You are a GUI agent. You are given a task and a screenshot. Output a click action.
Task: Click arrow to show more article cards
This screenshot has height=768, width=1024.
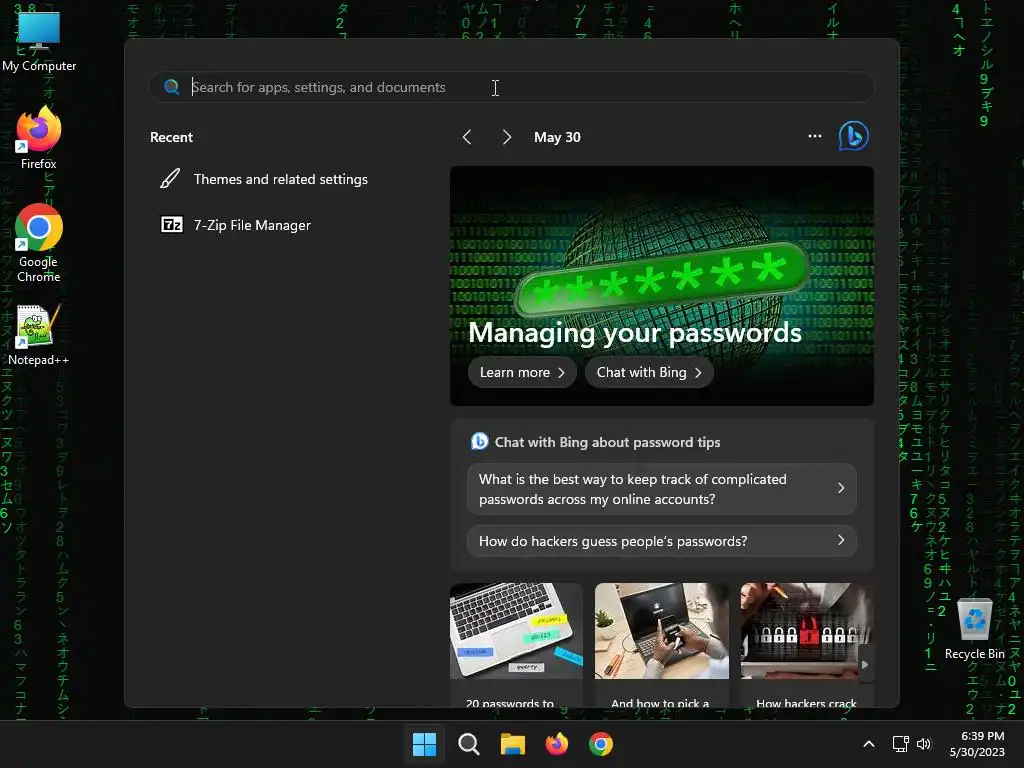[865, 665]
